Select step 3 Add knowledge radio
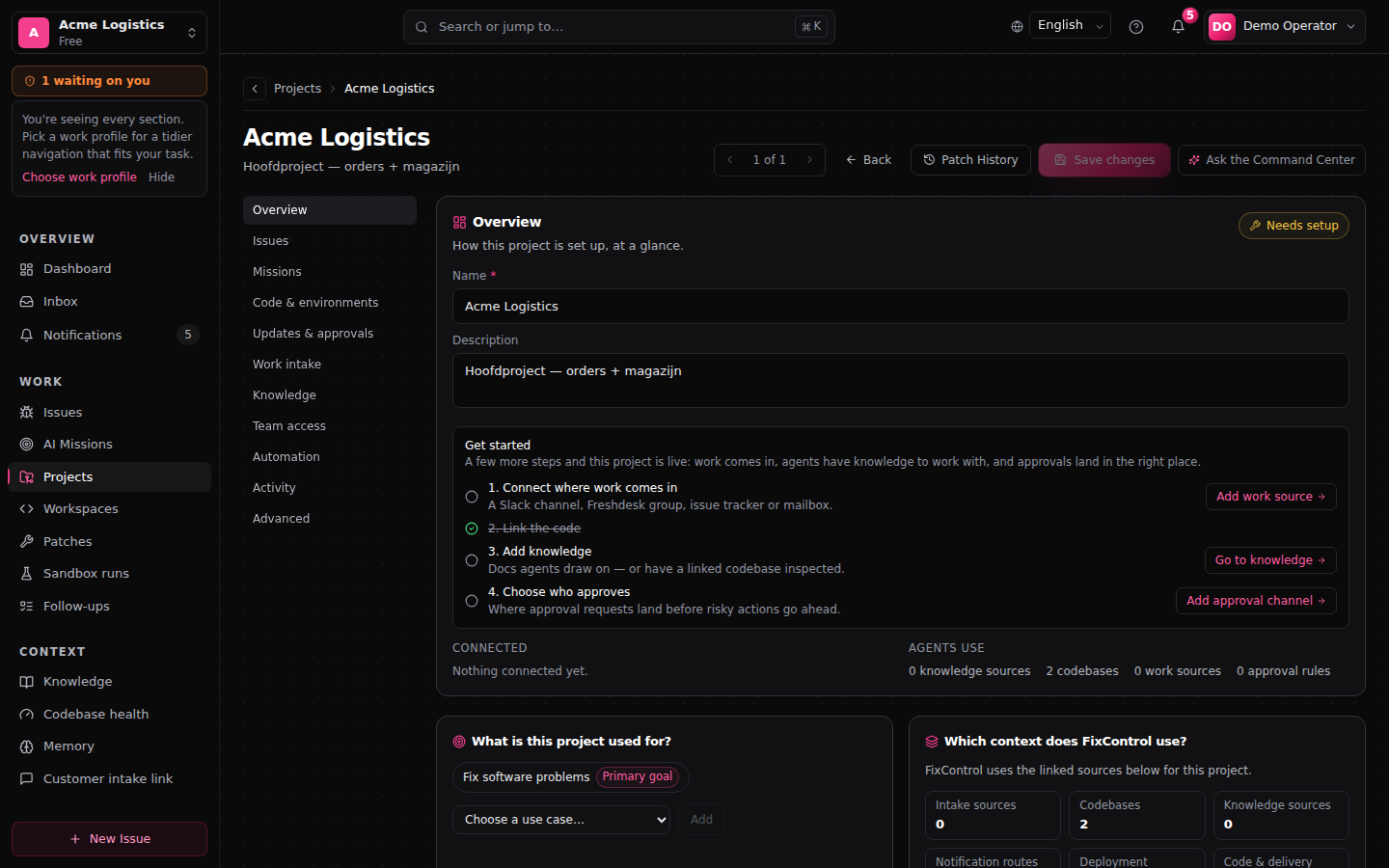Screen dimensions: 1389x868 (x=472, y=560)
